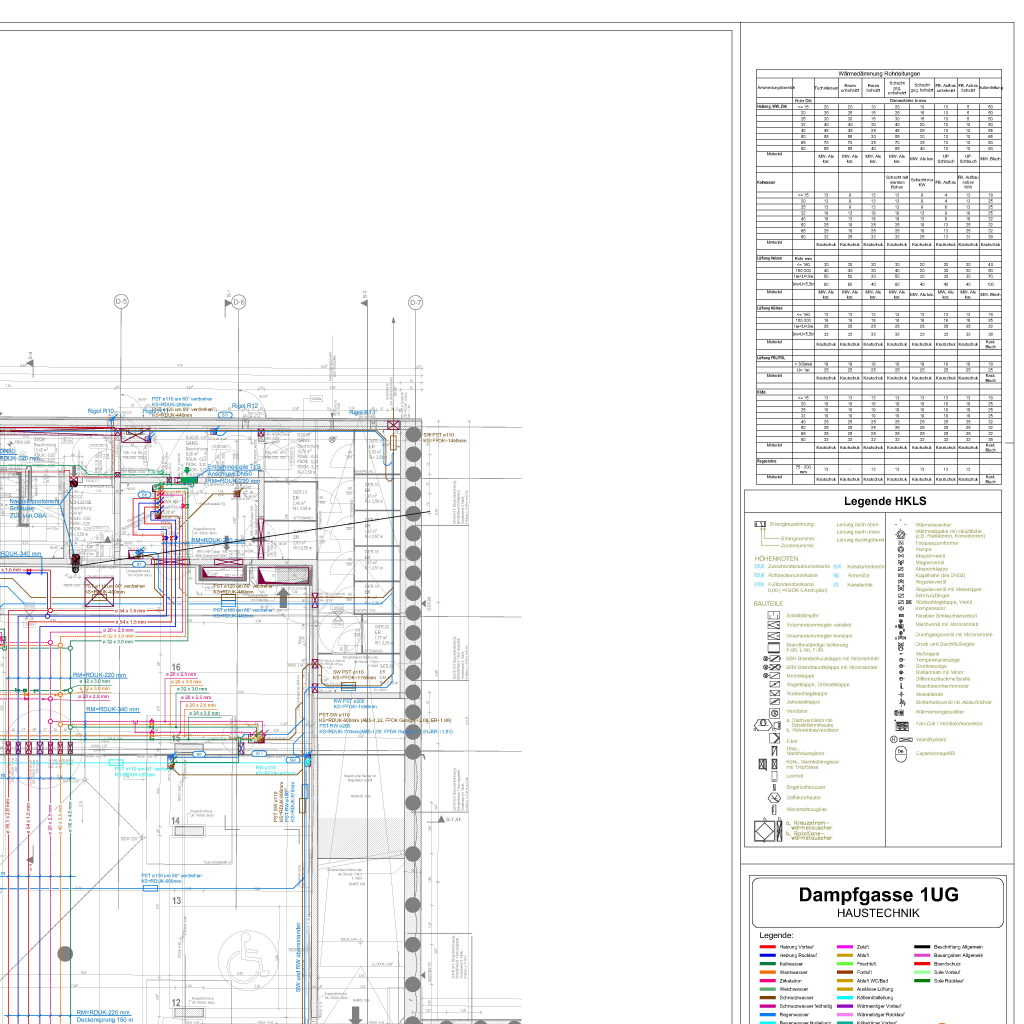Click the room number '14' on the plan
1024x1024 pixels.
click(176, 821)
